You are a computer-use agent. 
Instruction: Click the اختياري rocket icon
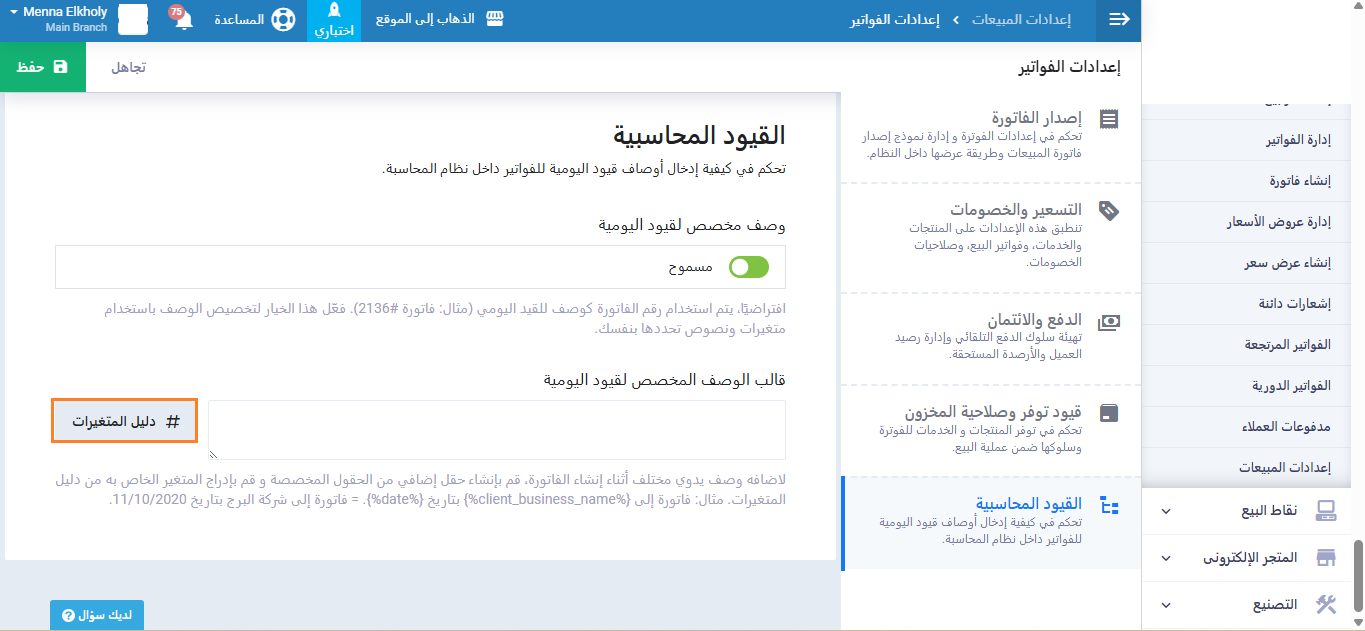(334, 11)
